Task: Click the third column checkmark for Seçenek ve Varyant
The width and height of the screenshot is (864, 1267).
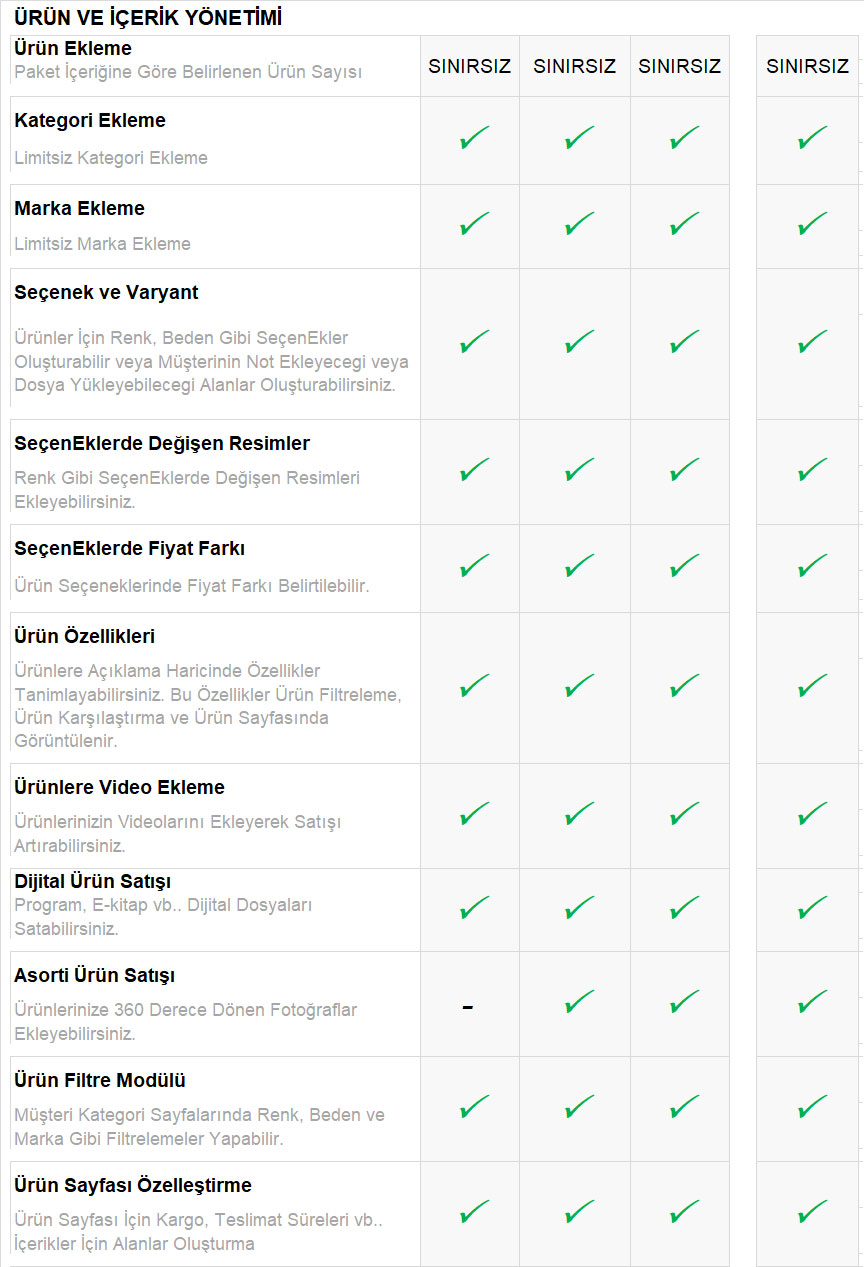Action: point(684,342)
